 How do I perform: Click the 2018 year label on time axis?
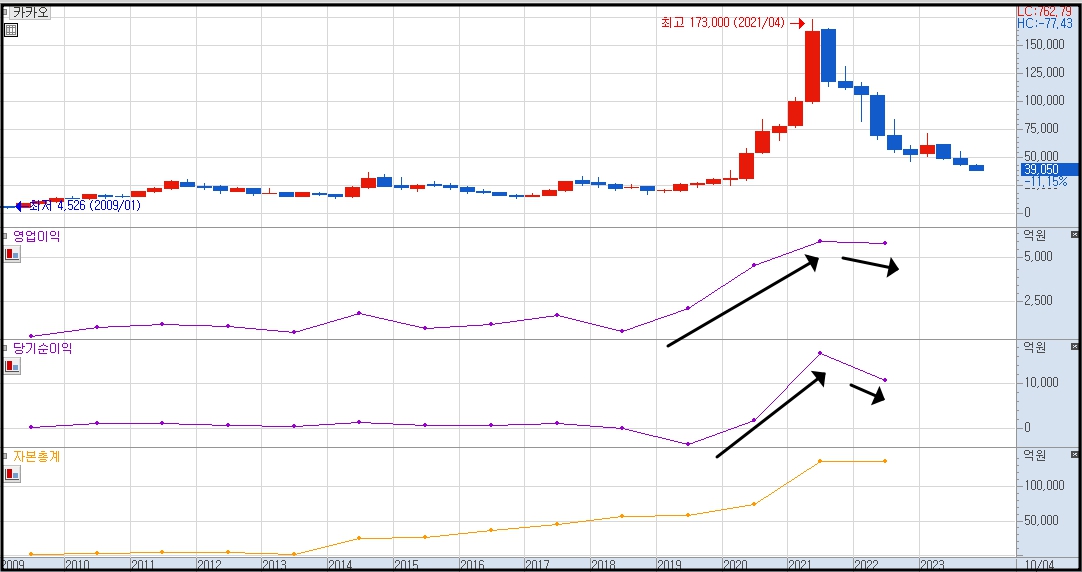(604, 564)
